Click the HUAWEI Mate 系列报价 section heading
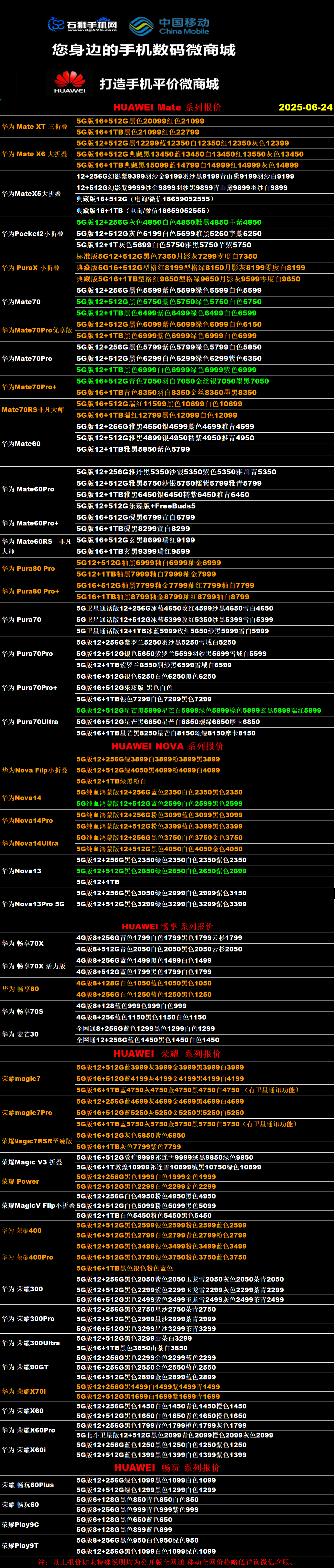 pos(167,107)
